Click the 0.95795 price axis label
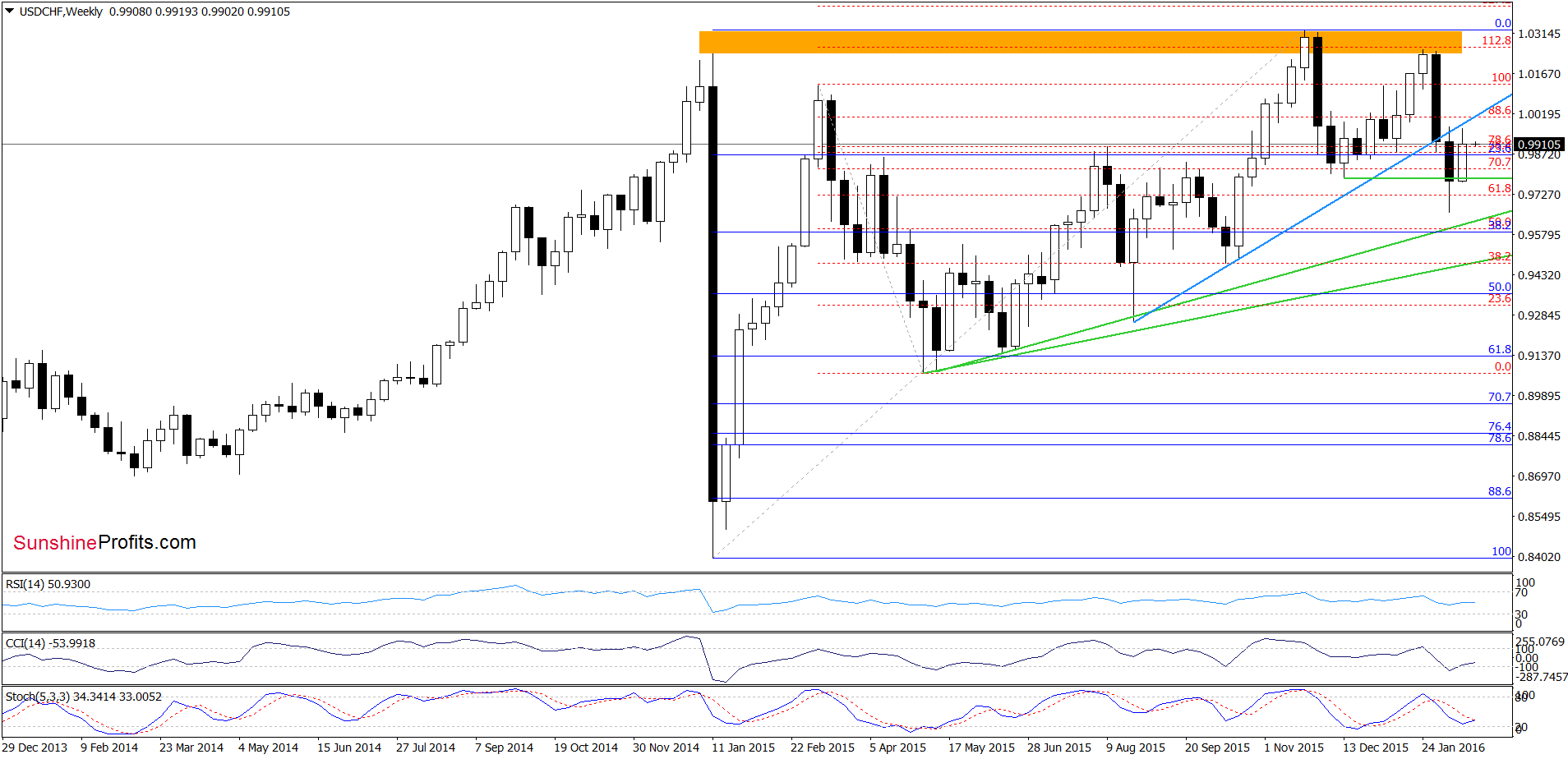The width and height of the screenshot is (1568, 759). click(1539, 235)
